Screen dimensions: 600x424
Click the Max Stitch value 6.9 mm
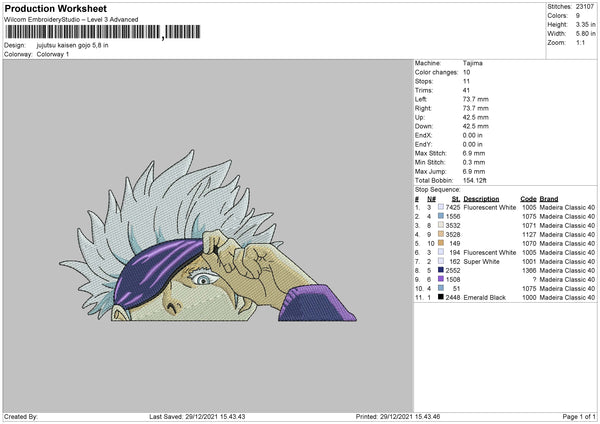point(474,153)
